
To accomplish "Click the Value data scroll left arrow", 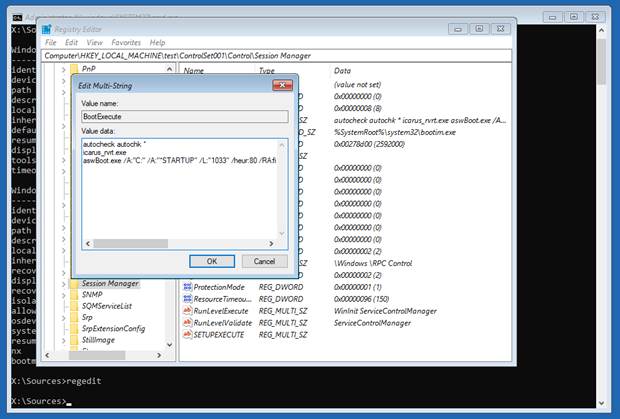I will click(x=88, y=243).
